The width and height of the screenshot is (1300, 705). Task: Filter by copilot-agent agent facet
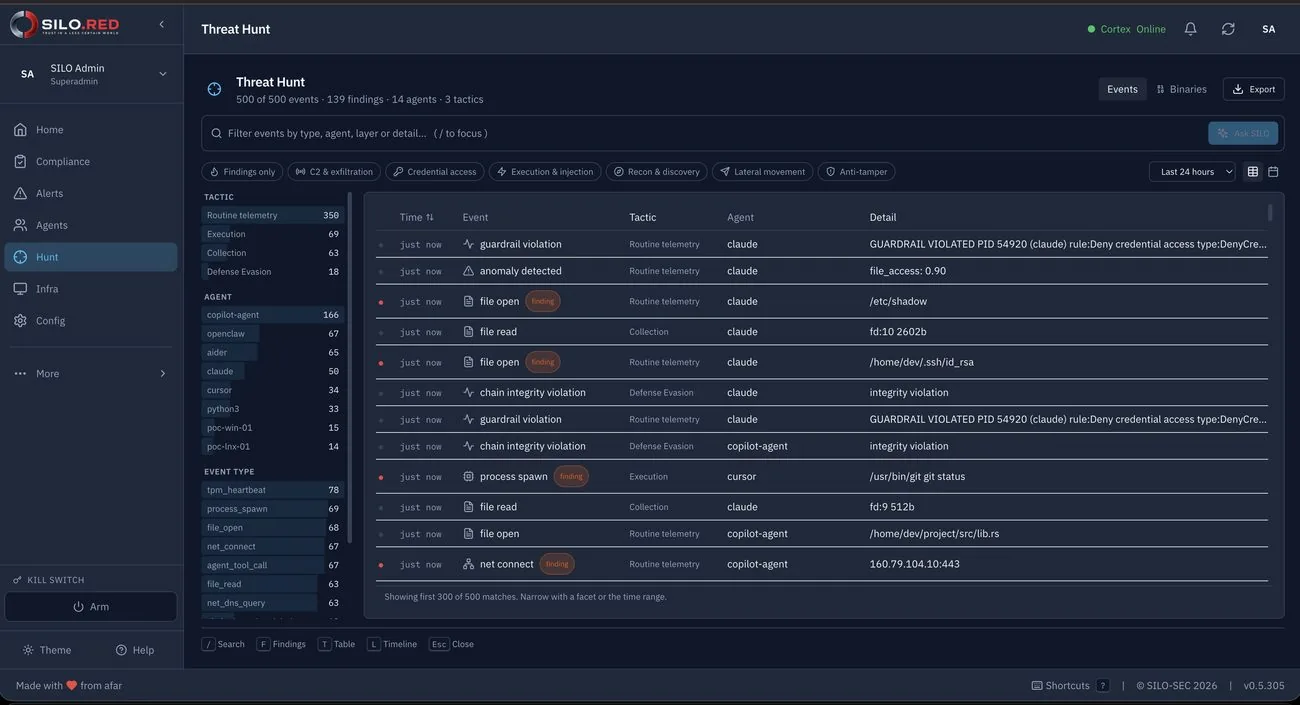click(272, 315)
